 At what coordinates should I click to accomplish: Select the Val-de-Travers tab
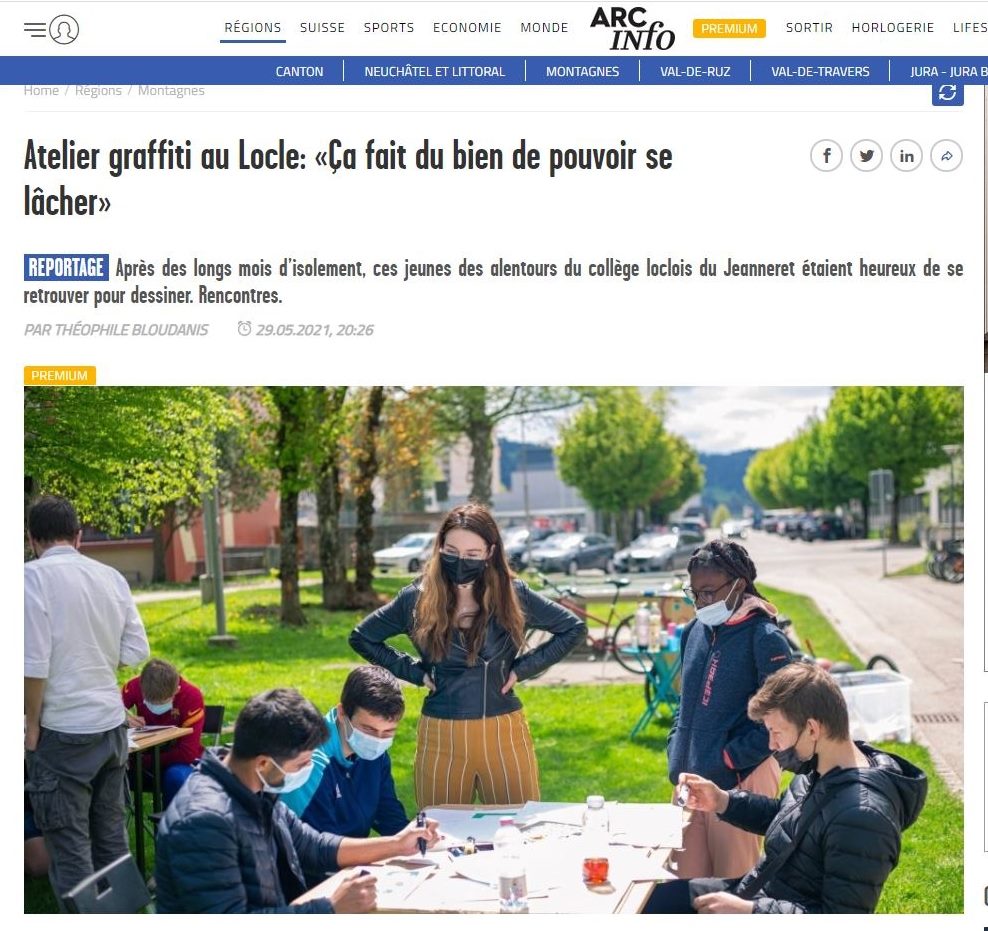pyautogui.click(x=820, y=71)
